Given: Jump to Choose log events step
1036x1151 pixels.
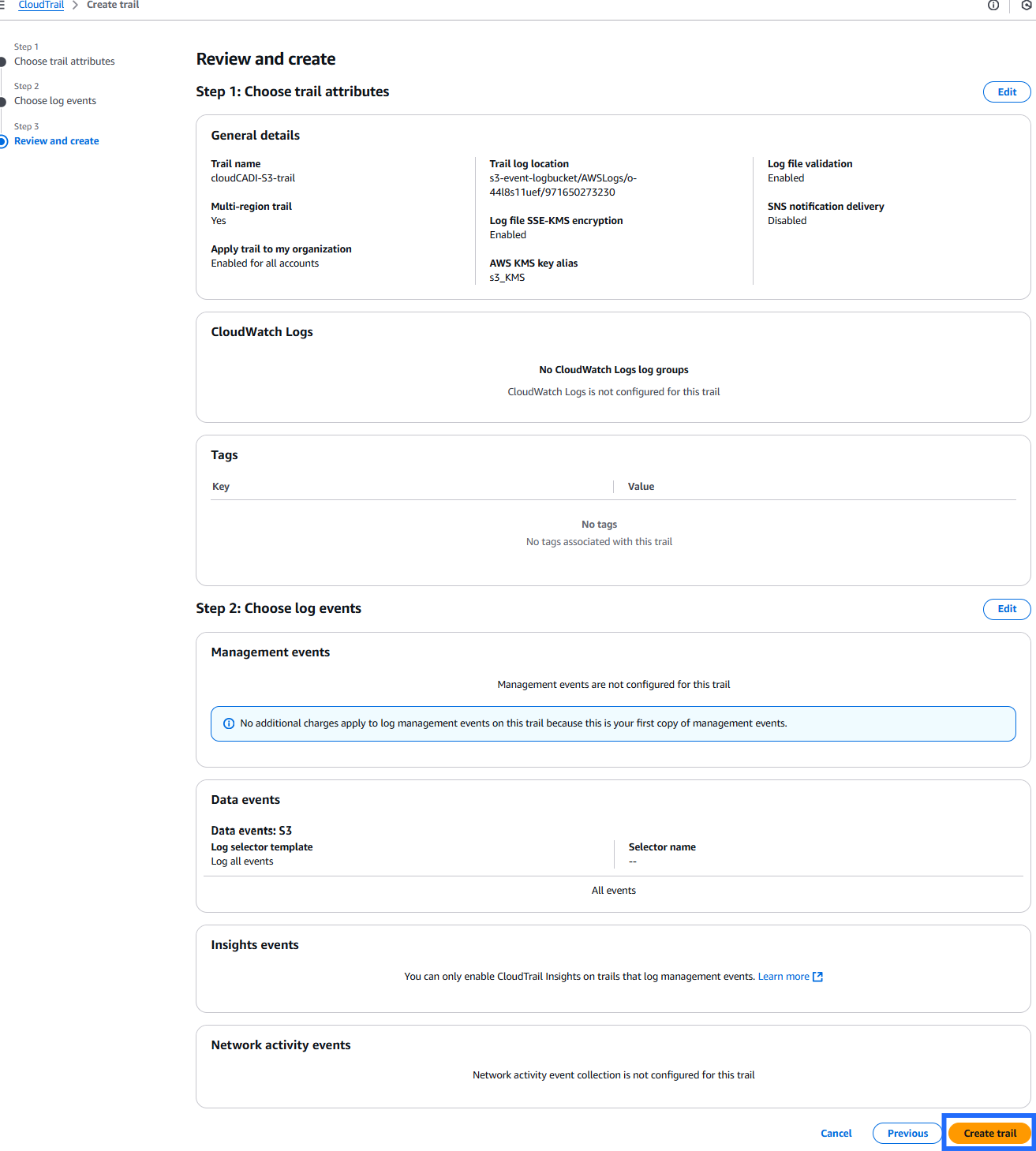Looking at the screenshot, I should tap(55, 101).
